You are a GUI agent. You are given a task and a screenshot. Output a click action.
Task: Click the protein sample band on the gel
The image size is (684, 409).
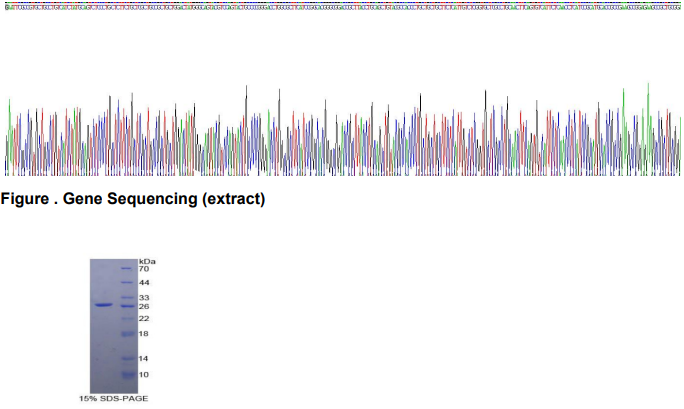(104, 305)
